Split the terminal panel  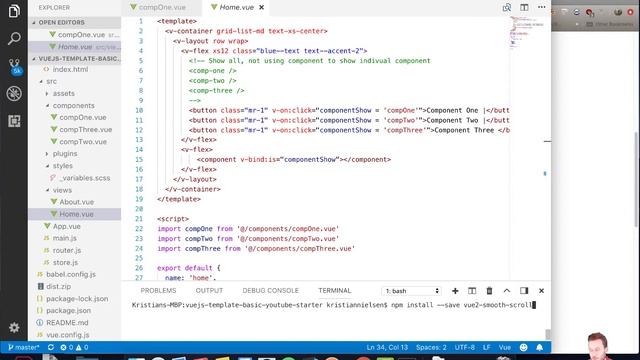point(472,291)
